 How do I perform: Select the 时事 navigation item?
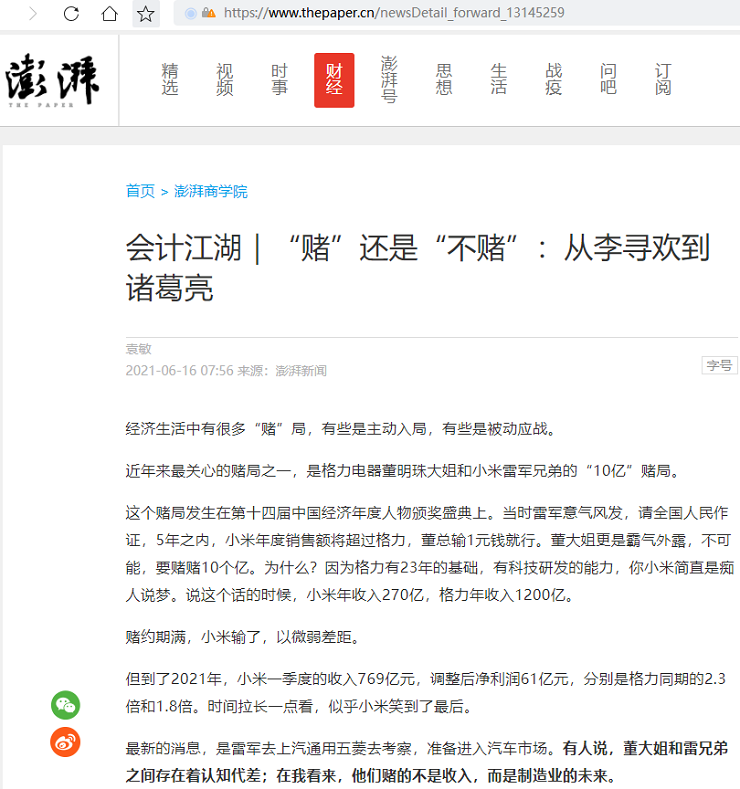[x=279, y=80]
